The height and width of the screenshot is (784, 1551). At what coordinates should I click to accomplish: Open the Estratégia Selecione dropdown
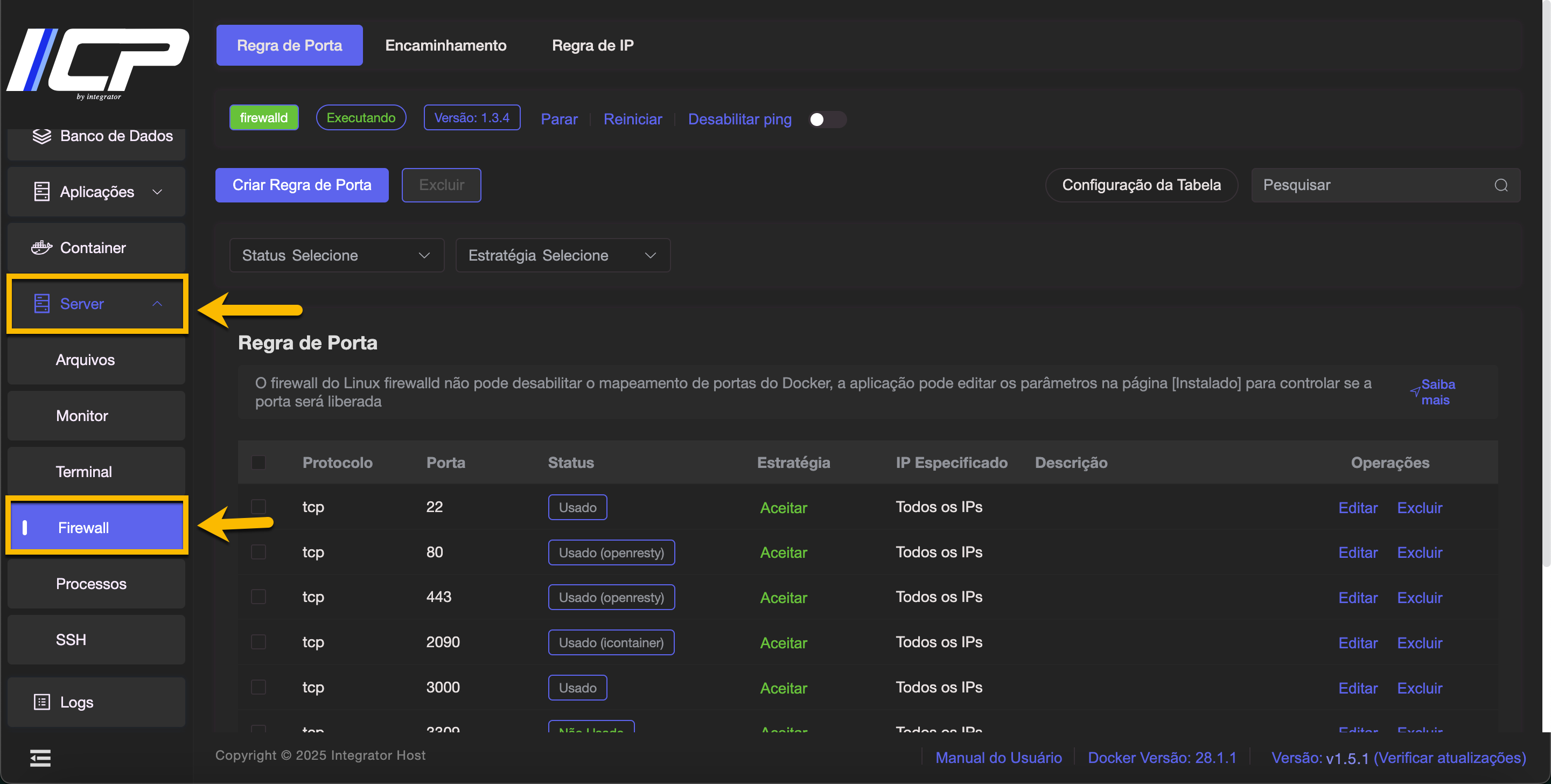point(562,255)
